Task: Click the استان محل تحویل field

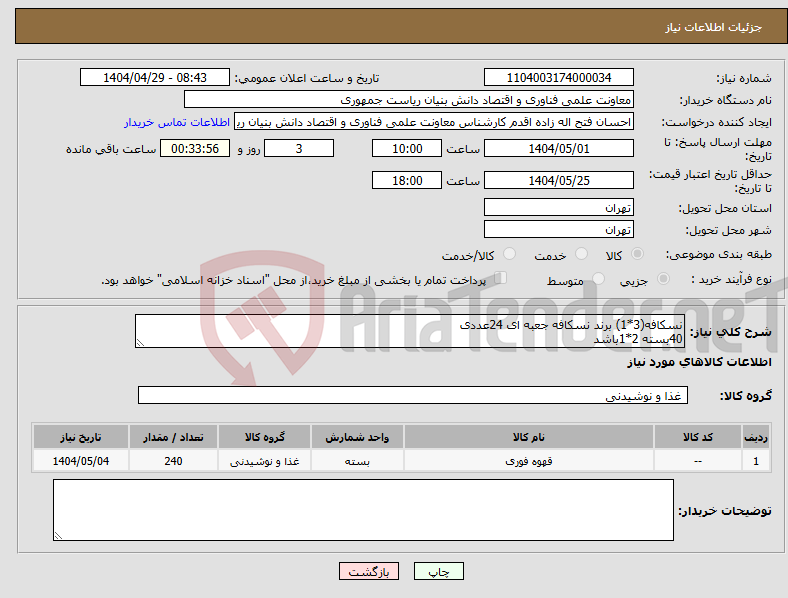Action: tap(559, 207)
